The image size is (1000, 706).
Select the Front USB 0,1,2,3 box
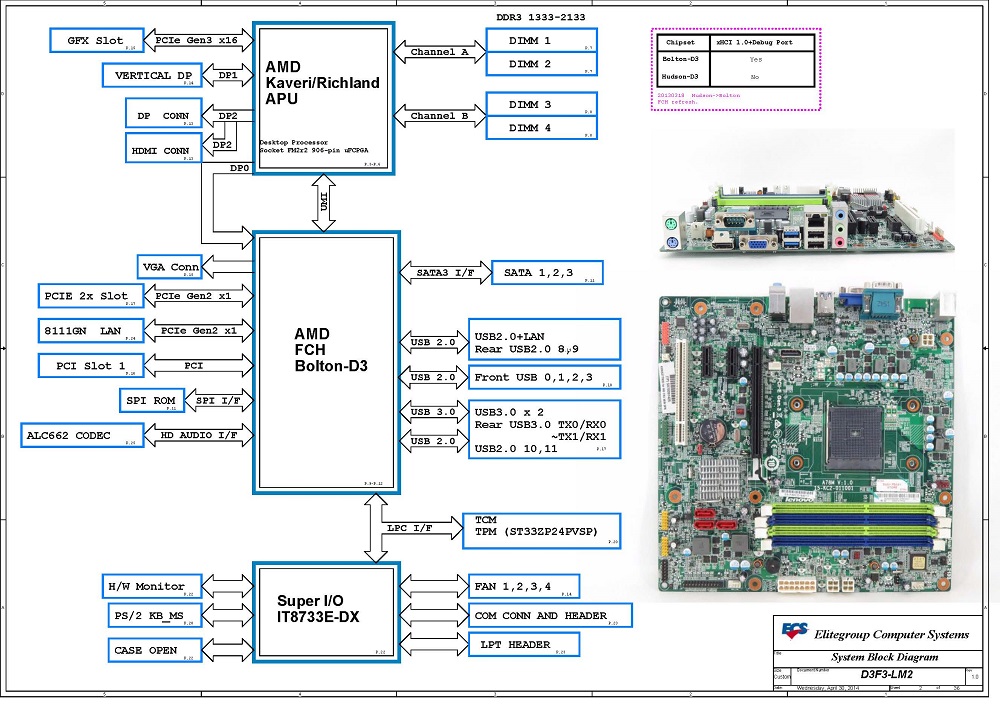[544, 377]
